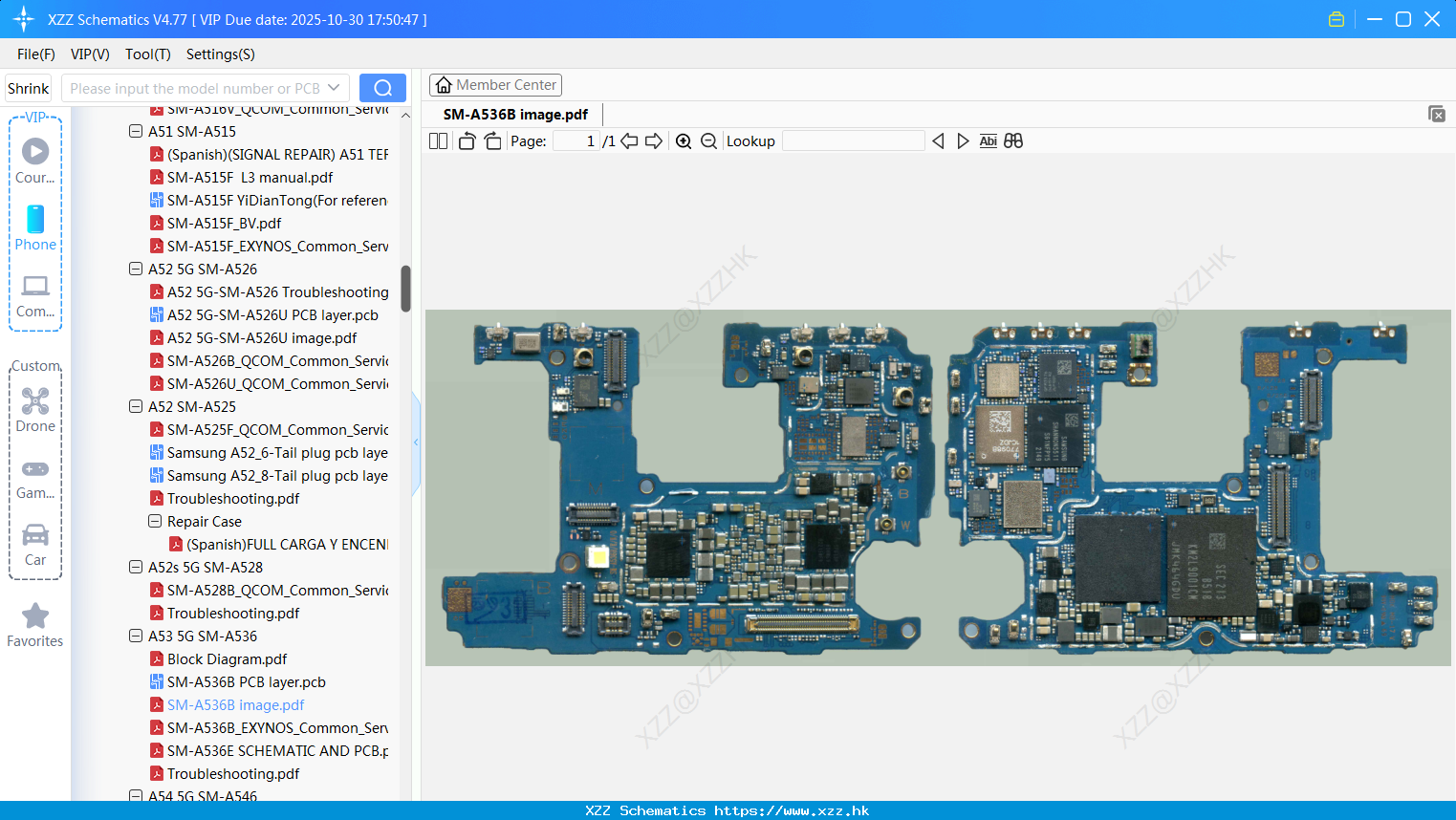Open SM-A515F L3 manual.pdf
Viewport: 1456px width, 820px height.
click(250, 177)
